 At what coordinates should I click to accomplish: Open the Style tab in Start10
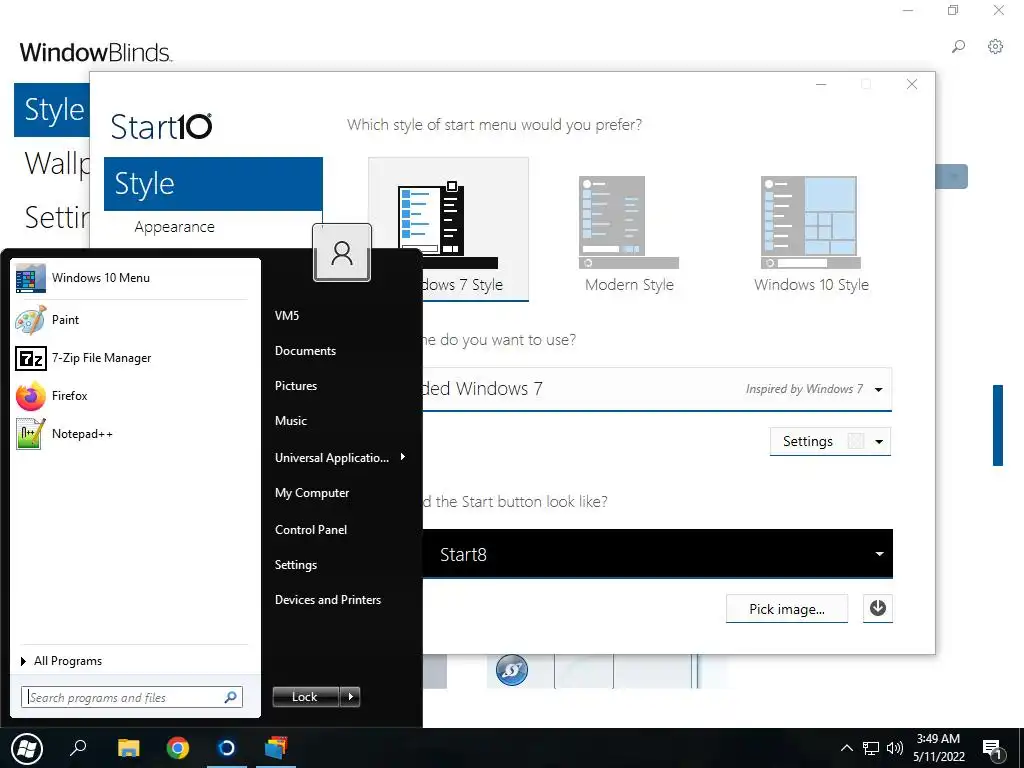213,184
